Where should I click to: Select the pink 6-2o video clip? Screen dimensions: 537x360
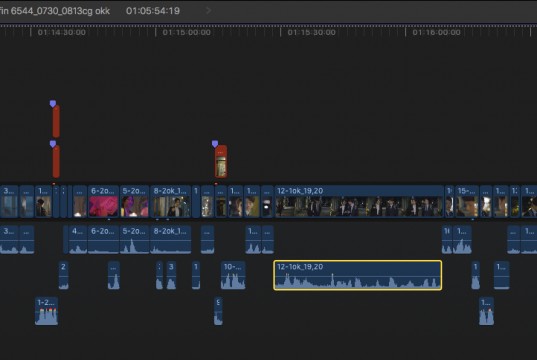pyautogui.click(x=103, y=201)
